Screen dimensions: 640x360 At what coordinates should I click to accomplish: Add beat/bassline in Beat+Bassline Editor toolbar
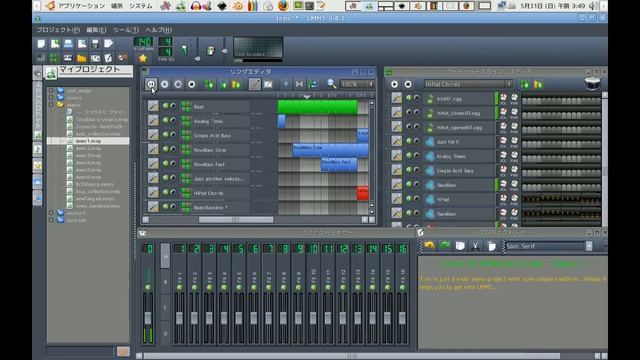coord(524,84)
